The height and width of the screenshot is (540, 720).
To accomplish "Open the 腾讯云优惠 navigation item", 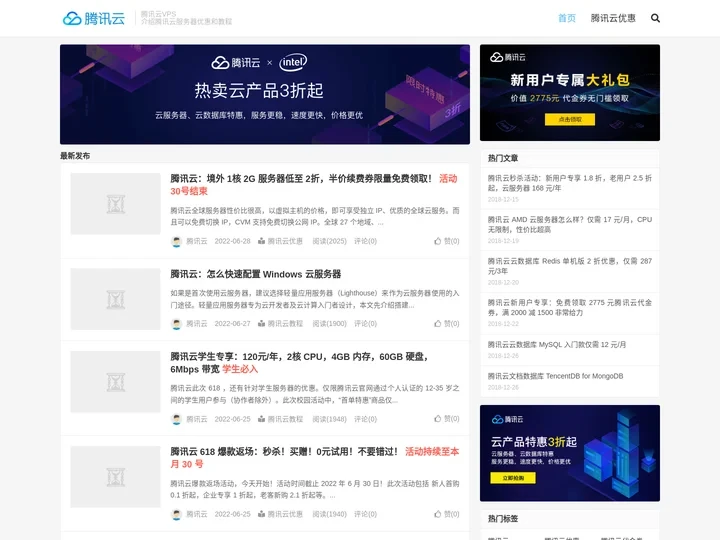I will (x=613, y=18).
